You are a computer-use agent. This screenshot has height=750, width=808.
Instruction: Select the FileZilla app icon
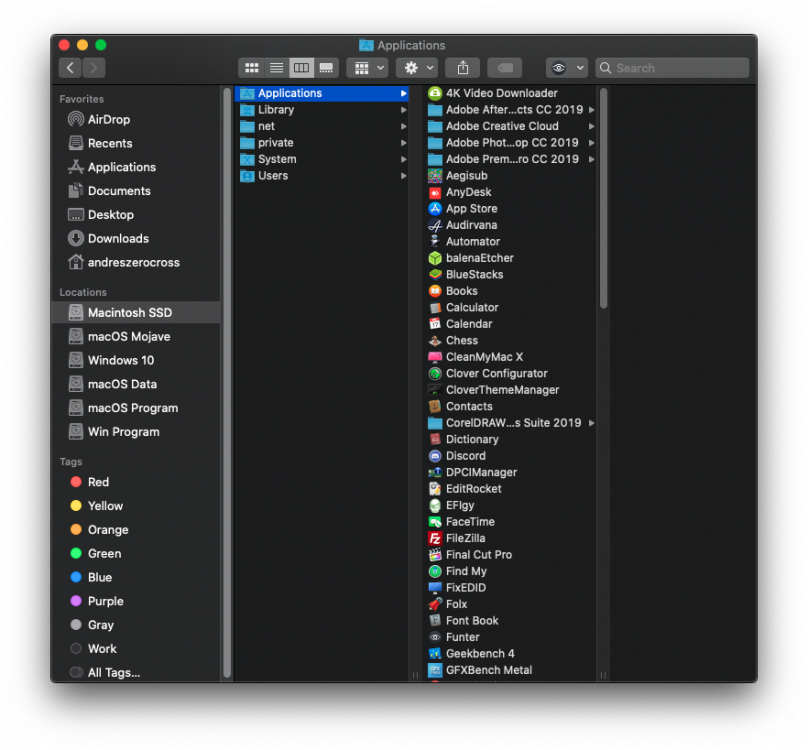435,539
